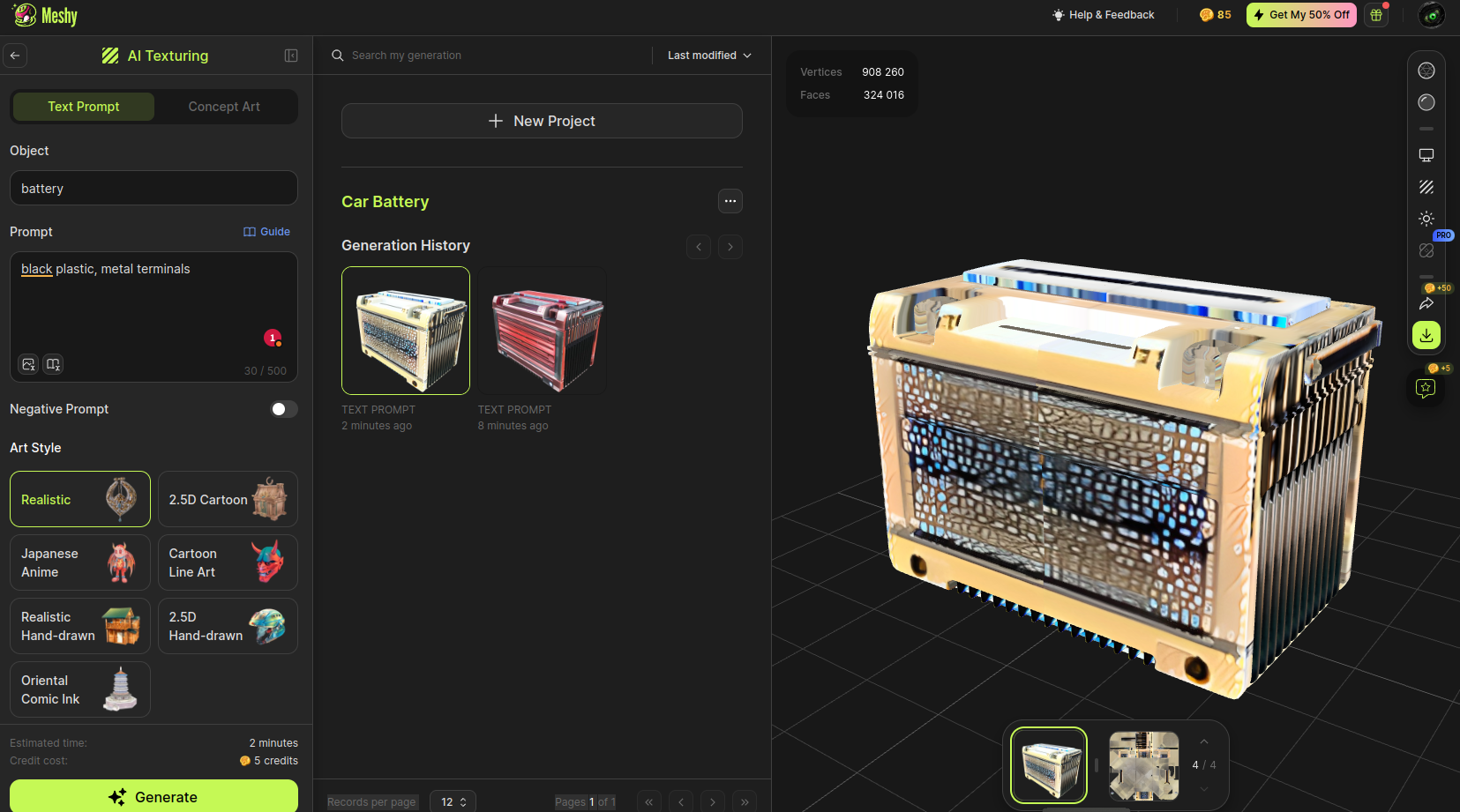1460x812 pixels.
Task: Open the red battery generation thumbnail
Action: (x=543, y=331)
